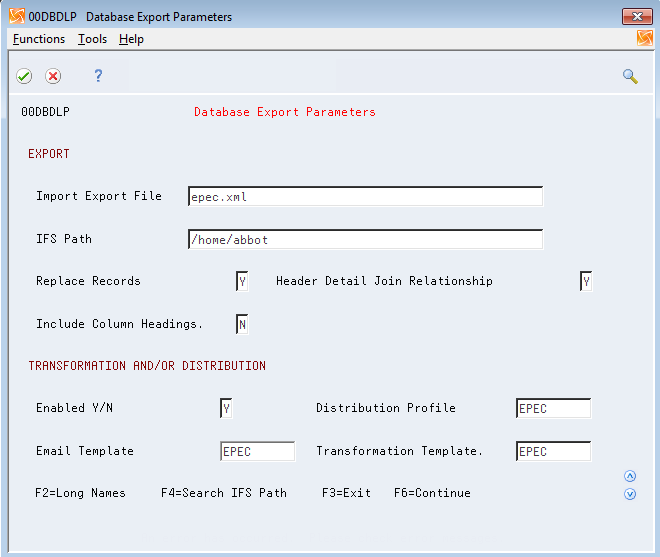Click the IFS Path label
Screen dimensions: 660x557
pos(64,239)
